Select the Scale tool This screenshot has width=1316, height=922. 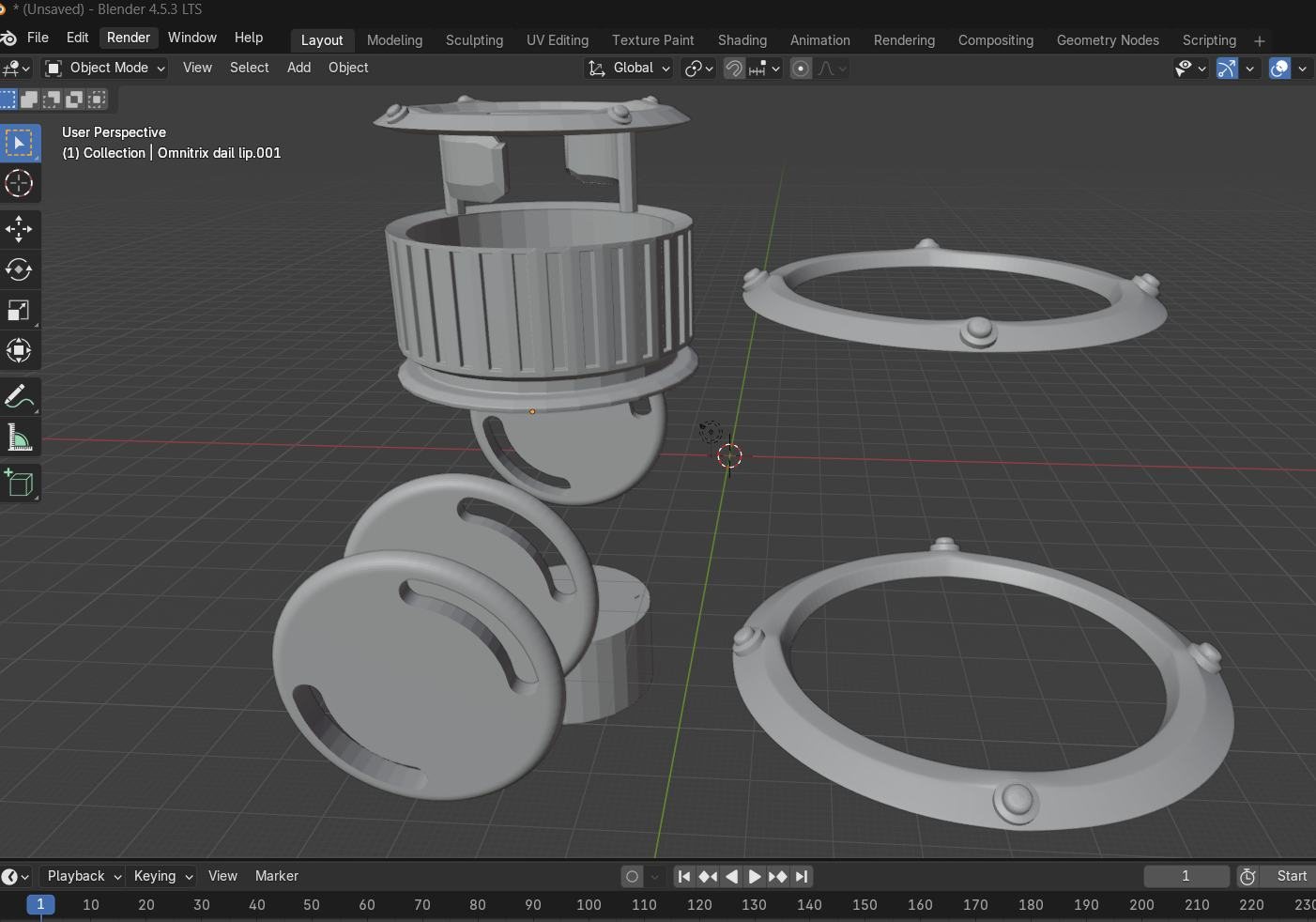[19, 310]
